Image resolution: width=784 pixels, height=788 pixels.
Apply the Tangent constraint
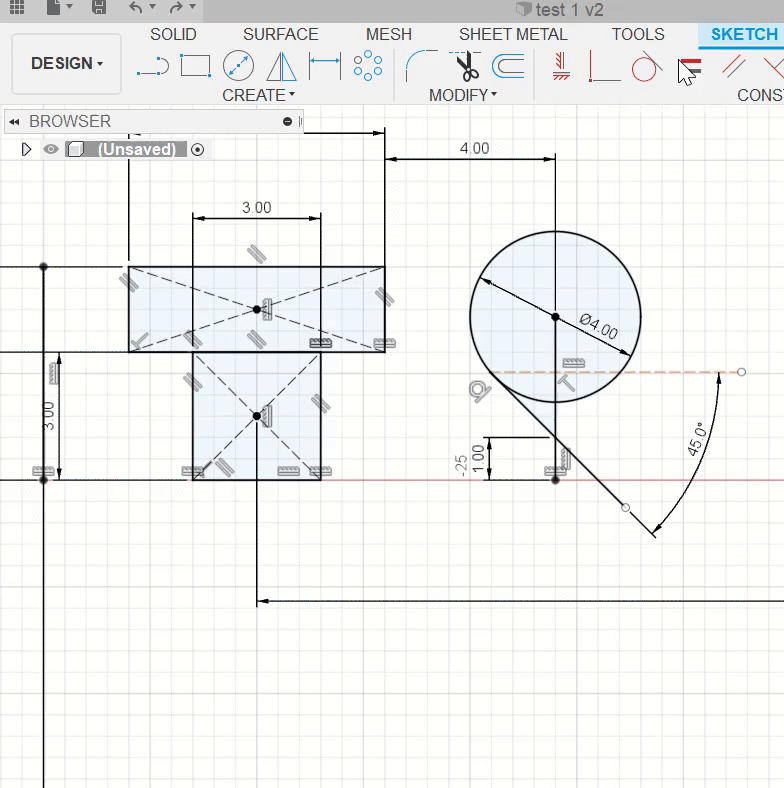646,66
